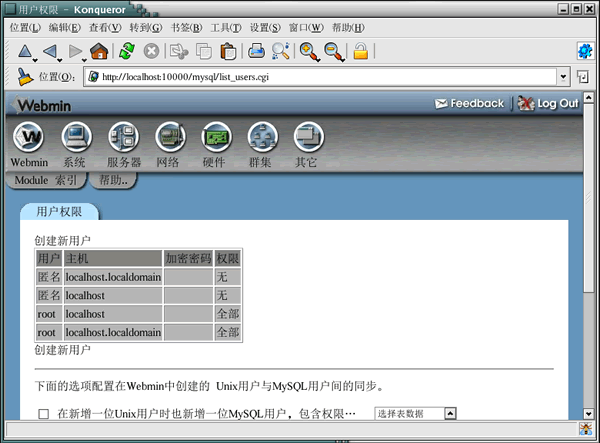This screenshot has height=443, width=600.
Task: Select the 用户权限 tab
Action: [x=59, y=212]
